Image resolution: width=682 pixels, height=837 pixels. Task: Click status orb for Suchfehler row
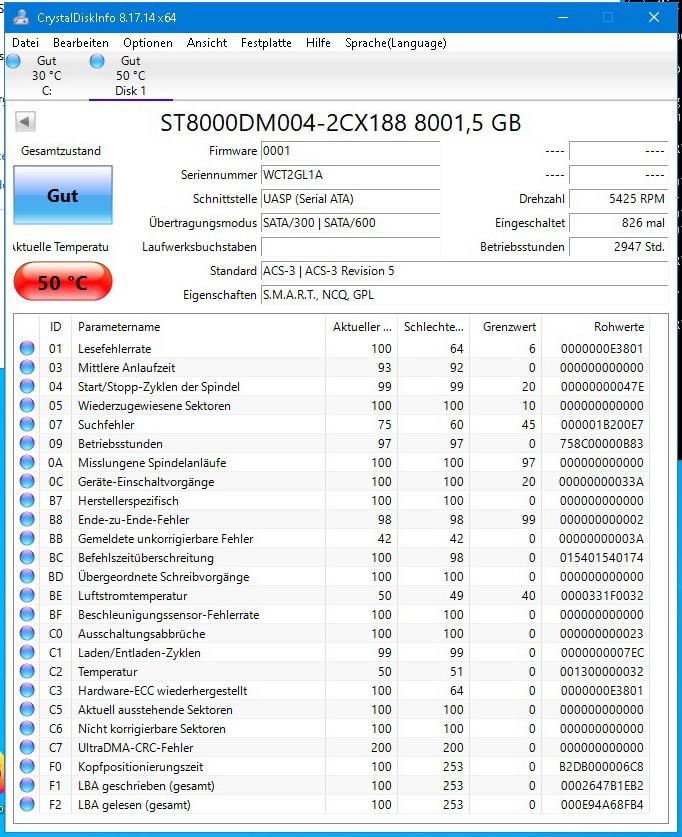[27, 424]
